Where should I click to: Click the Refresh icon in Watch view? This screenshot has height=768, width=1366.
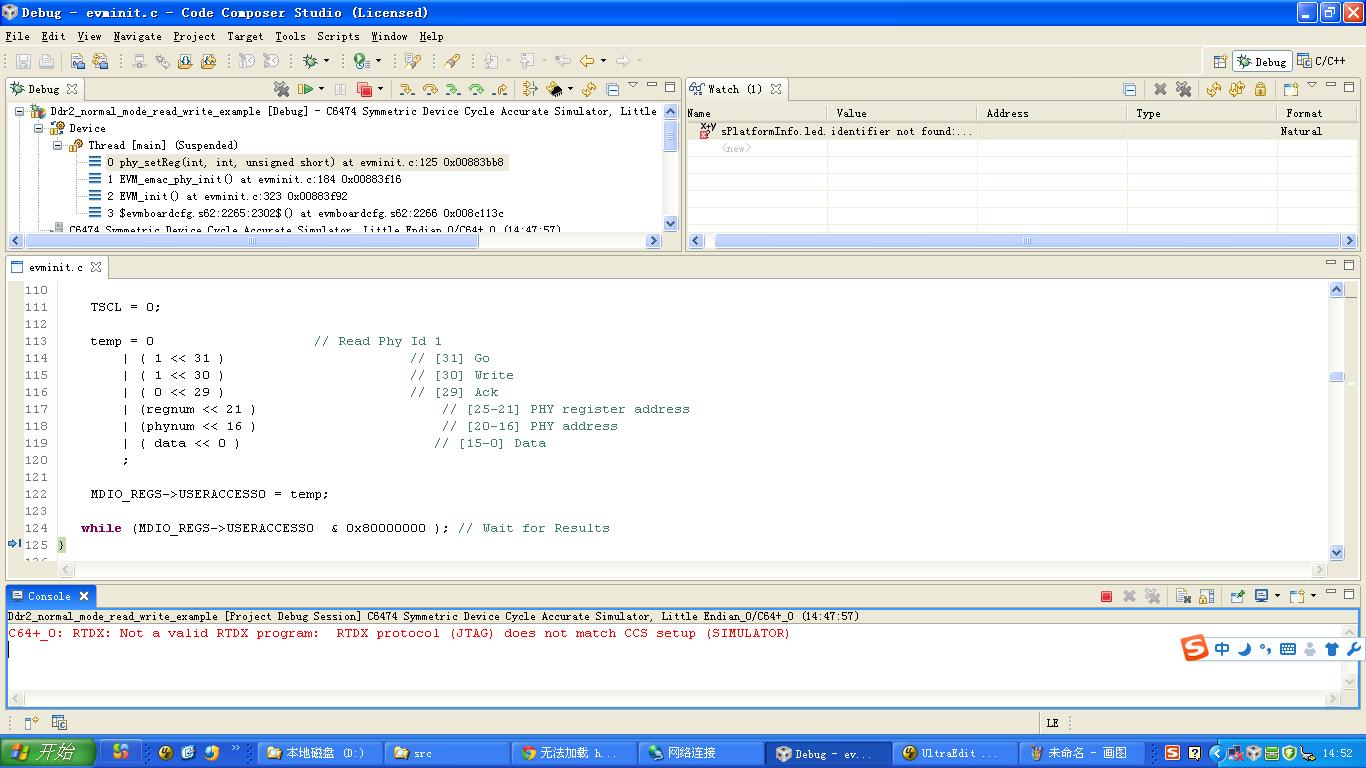(x=1214, y=89)
